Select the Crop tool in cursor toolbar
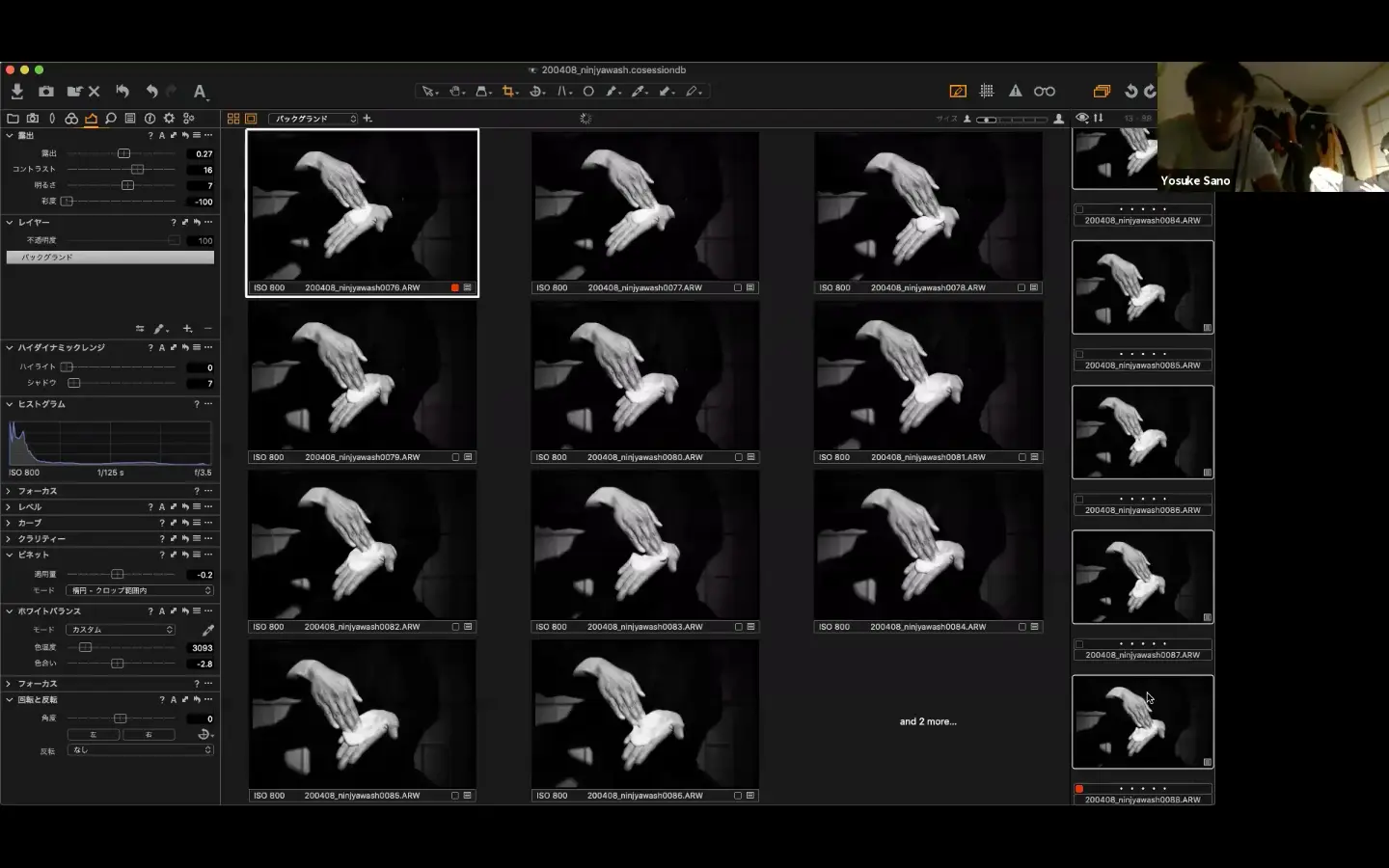1389x868 pixels. pos(508,92)
